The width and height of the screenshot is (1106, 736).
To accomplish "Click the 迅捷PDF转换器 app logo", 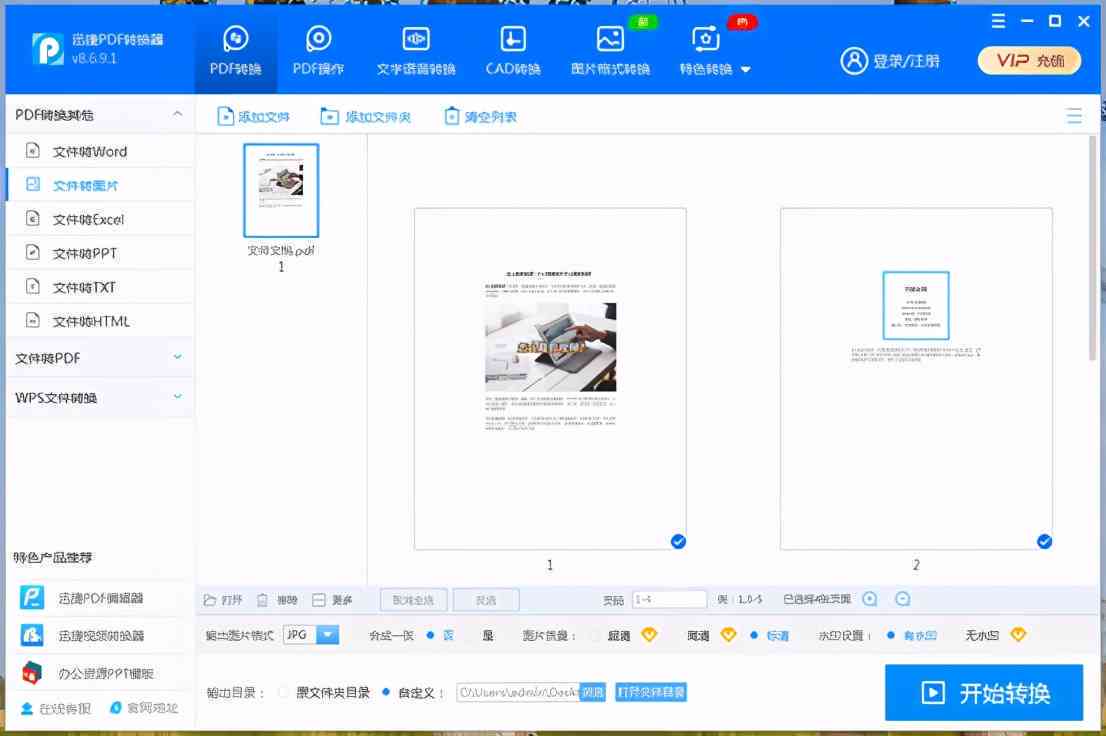I will point(48,49).
